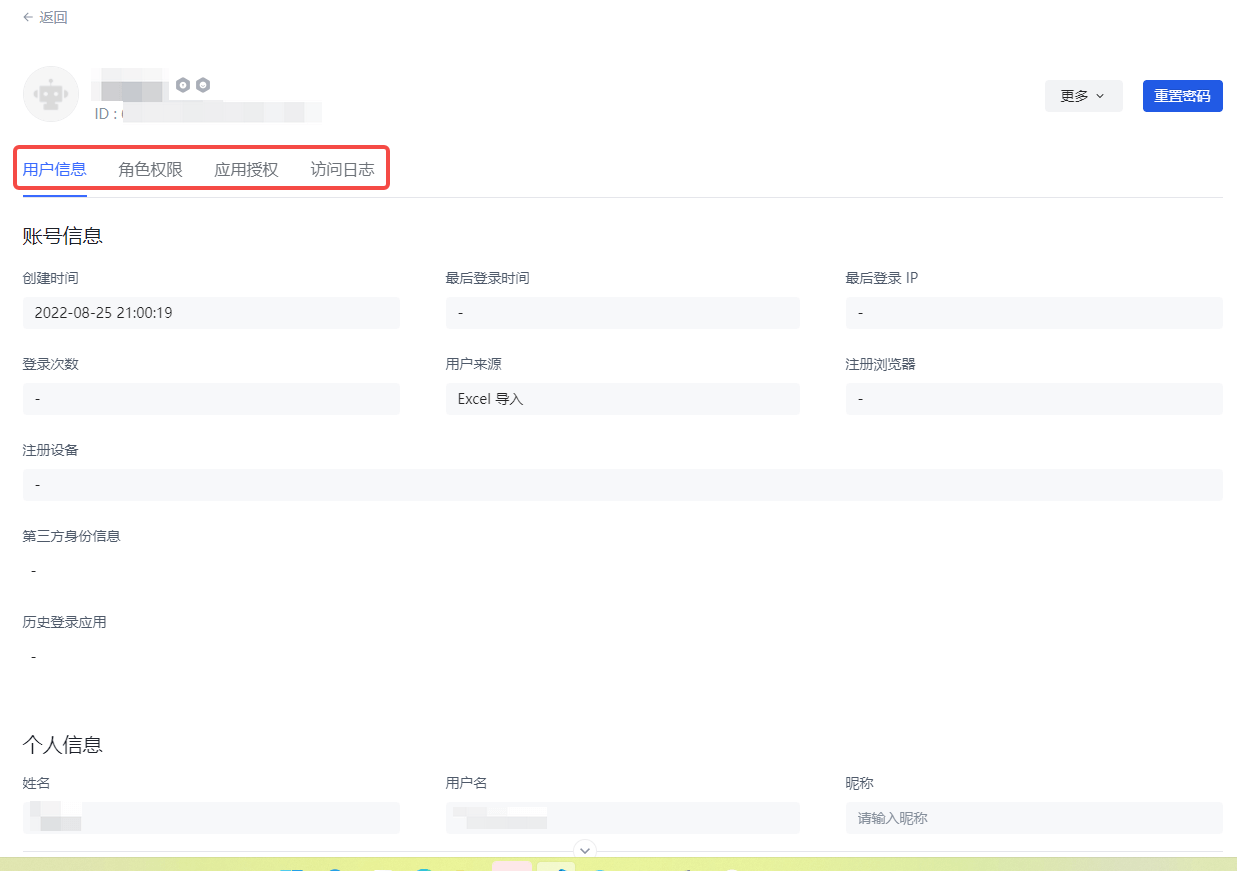The image size is (1237, 871).
Task: Click the 用户来源 field showing Excel 导入
Action: [622, 399]
